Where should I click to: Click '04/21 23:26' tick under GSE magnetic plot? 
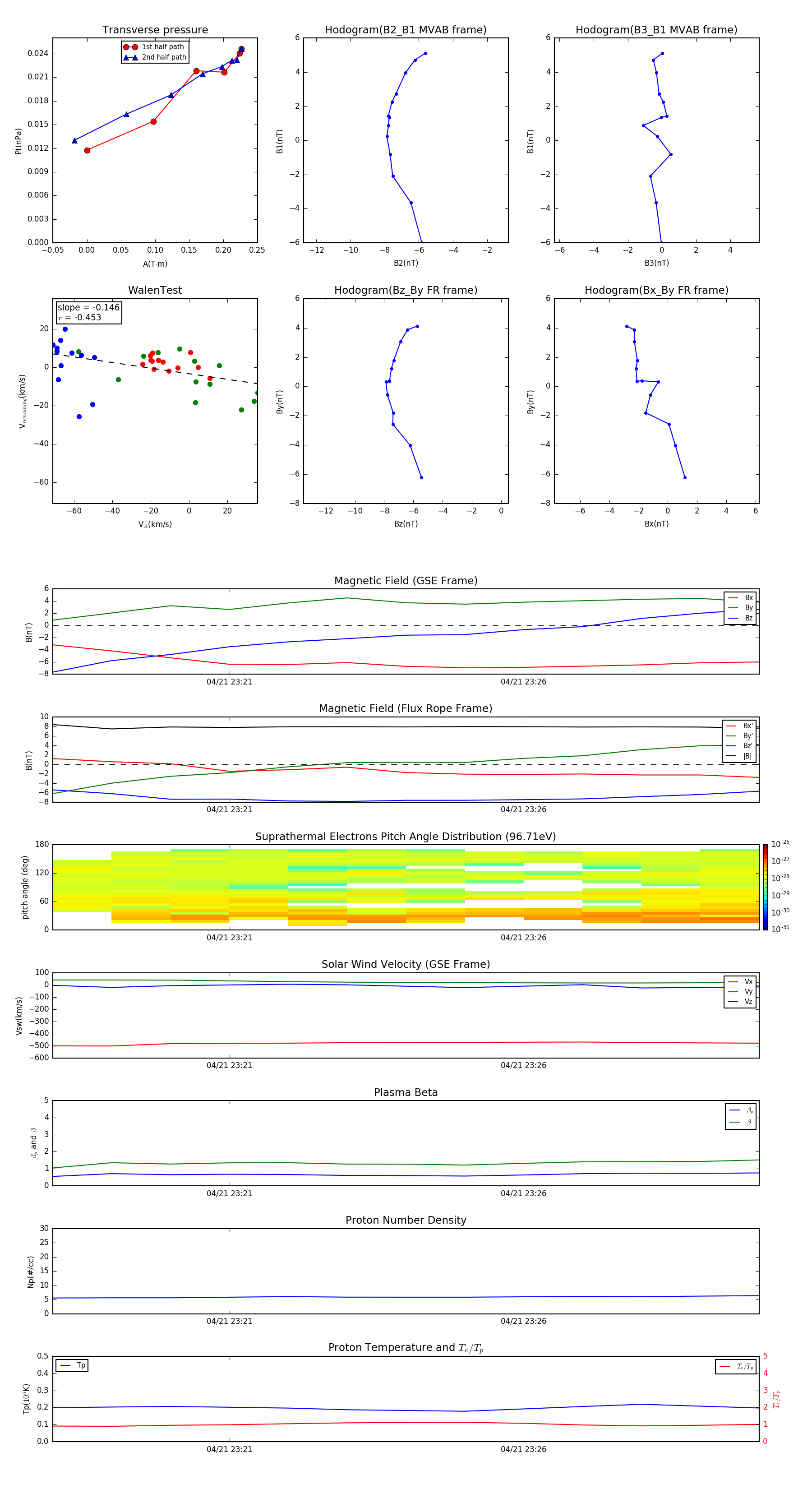pyautogui.click(x=524, y=682)
